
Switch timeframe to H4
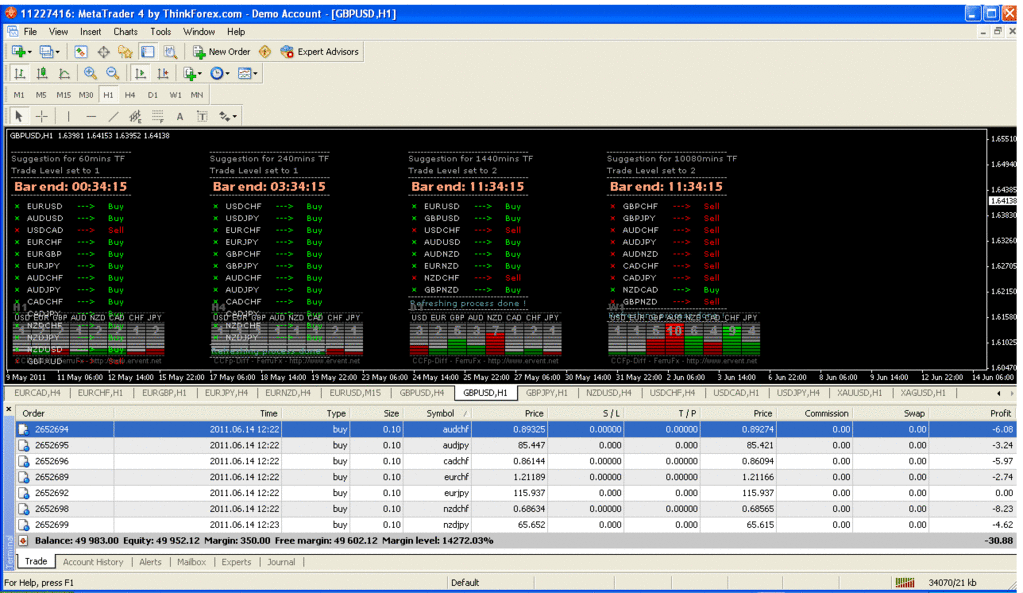click(x=130, y=95)
